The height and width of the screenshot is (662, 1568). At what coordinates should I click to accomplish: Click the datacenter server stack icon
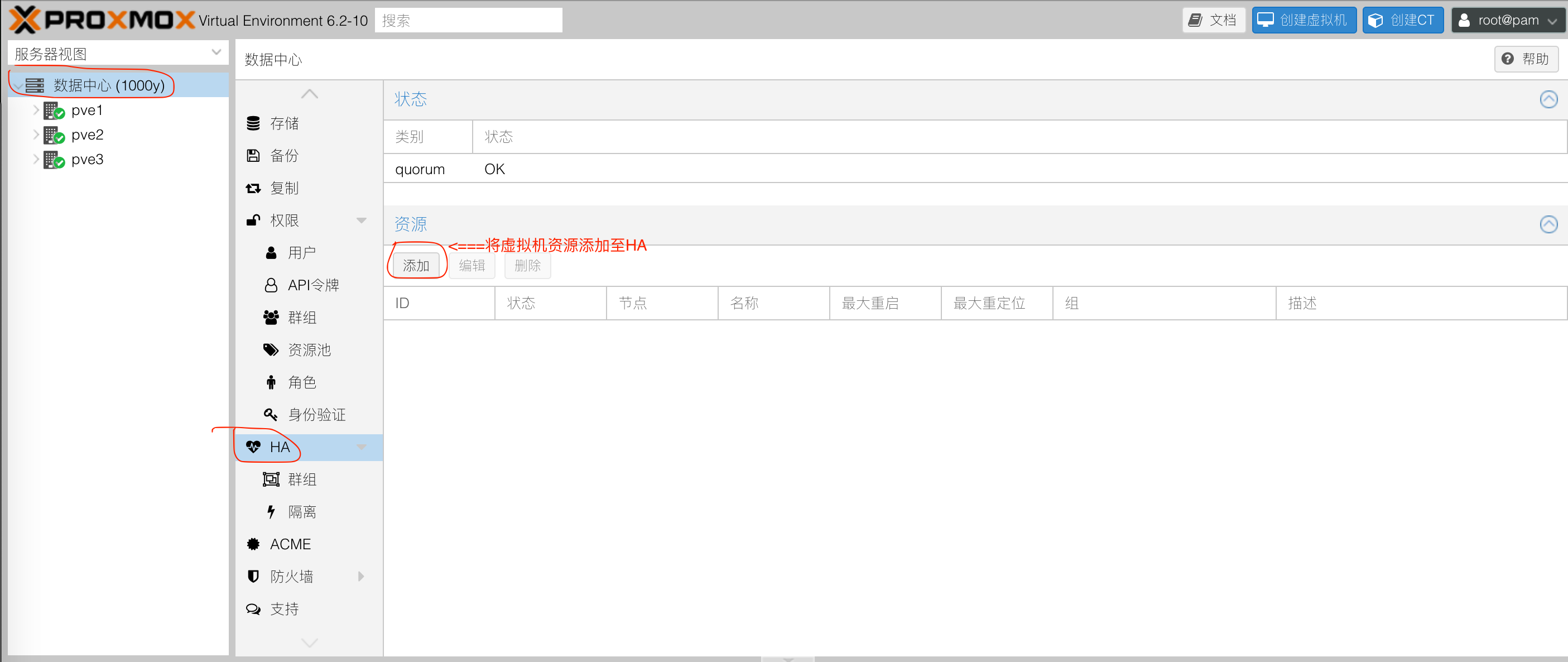tap(35, 85)
